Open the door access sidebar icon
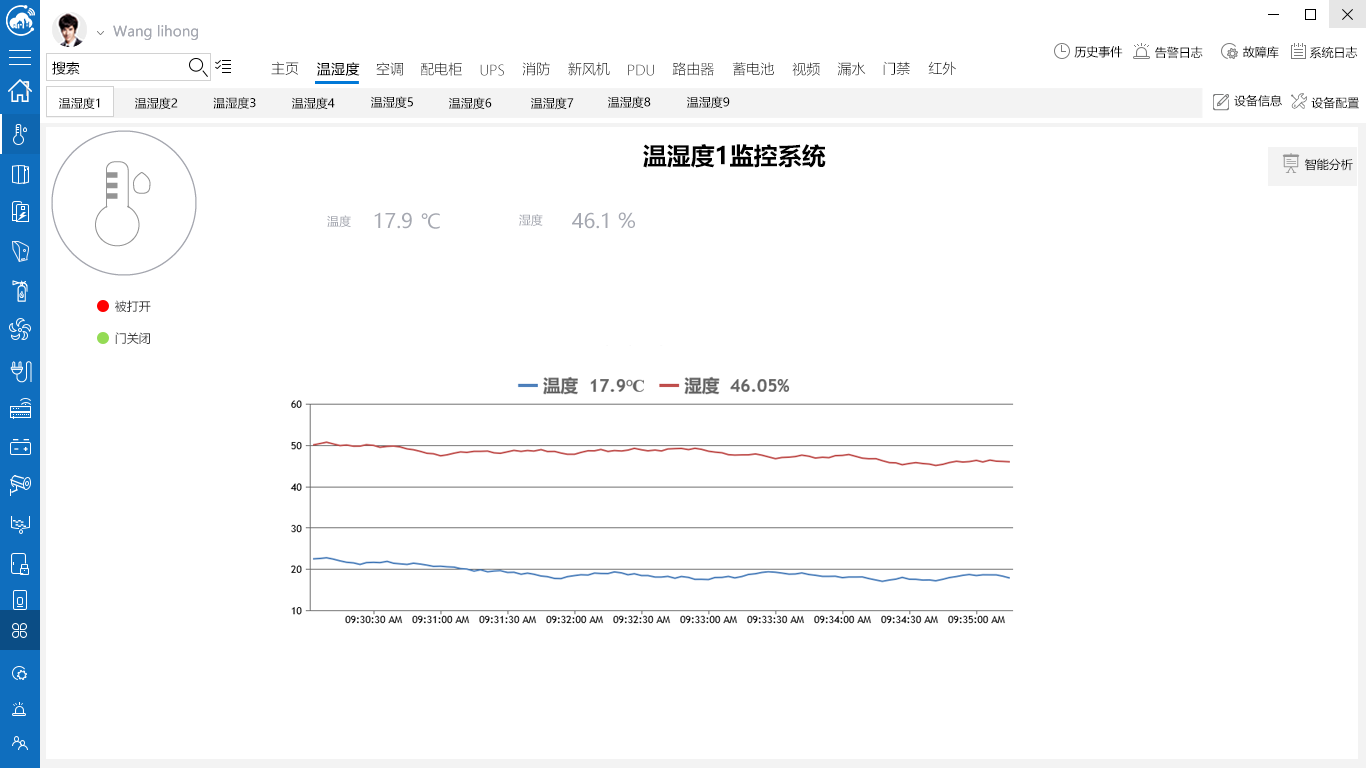This screenshot has width=1366, height=768. pyautogui.click(x=20, y=563)
